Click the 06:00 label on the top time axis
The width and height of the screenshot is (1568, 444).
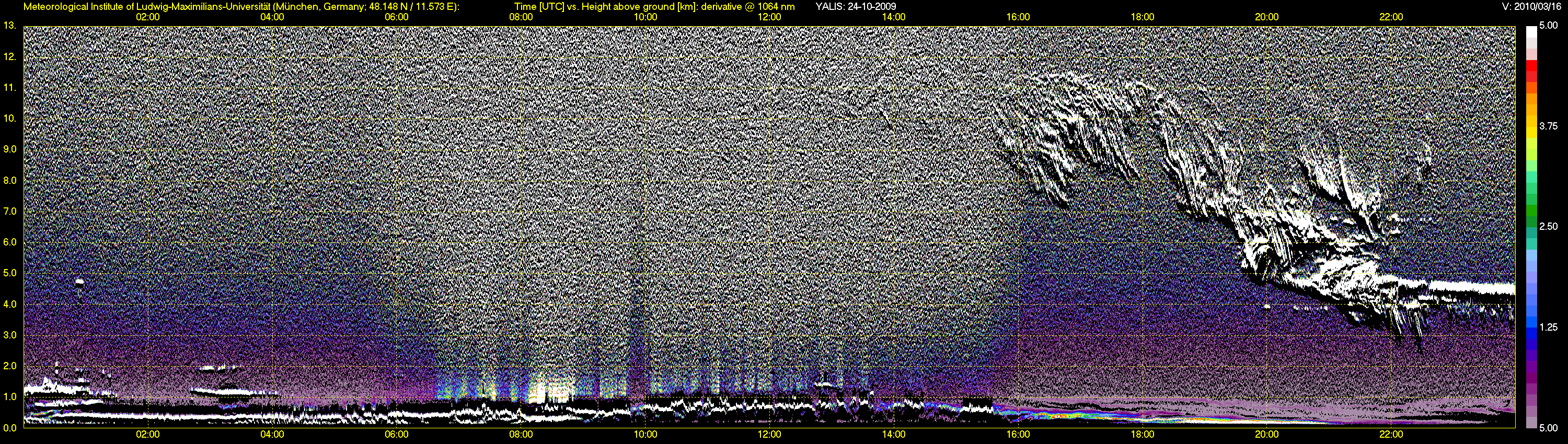[396, 17]
